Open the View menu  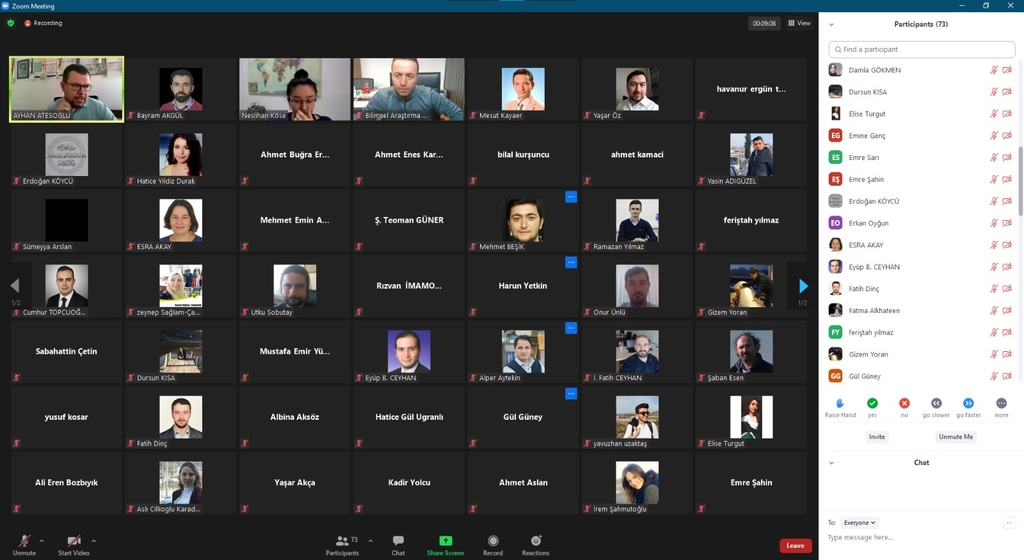(x=799, y=23)
